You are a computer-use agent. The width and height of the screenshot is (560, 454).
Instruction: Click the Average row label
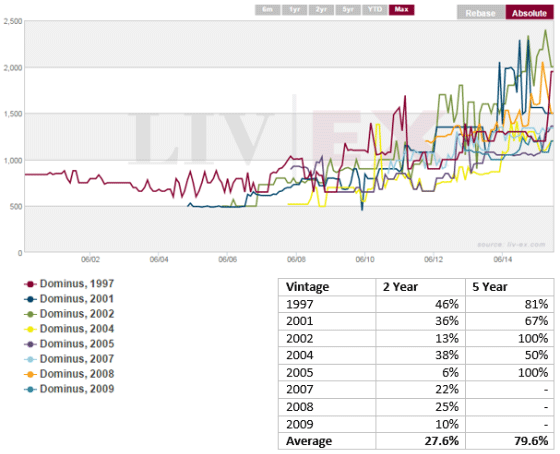pos(309,441)
